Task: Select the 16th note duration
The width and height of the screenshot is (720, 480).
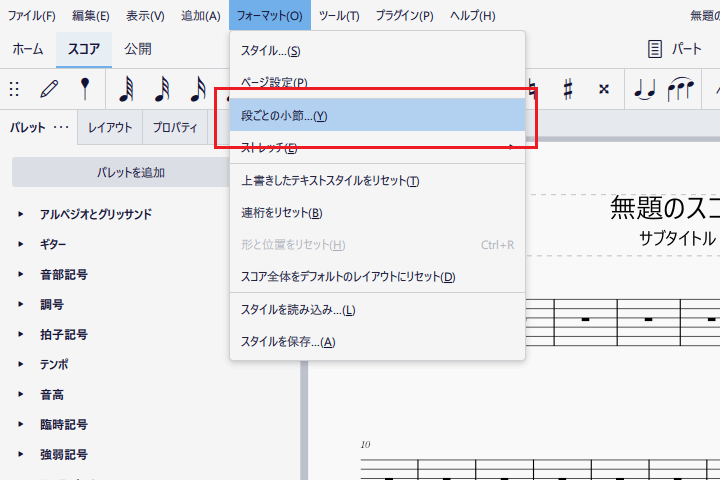Action: [x=198, y=89]
